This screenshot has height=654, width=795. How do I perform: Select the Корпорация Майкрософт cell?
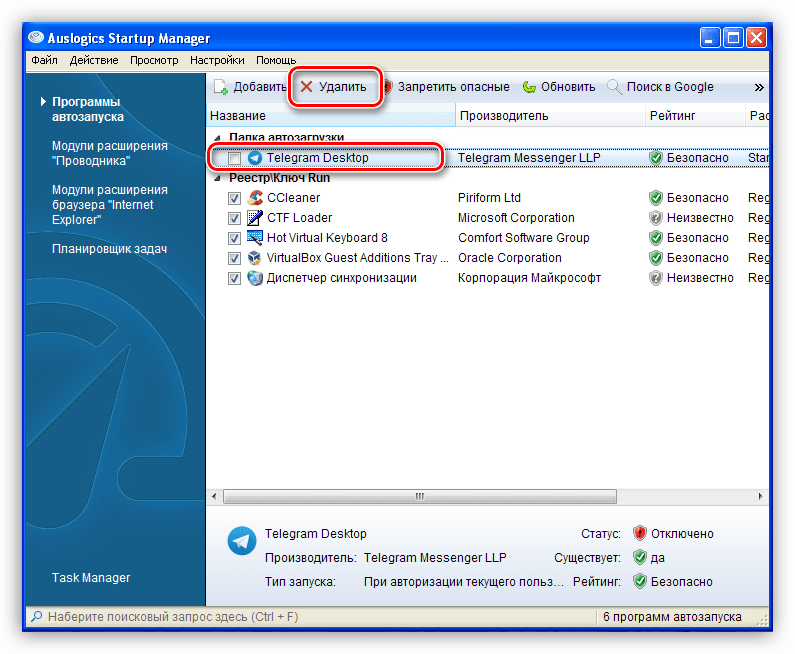click(x=529, y=278)
